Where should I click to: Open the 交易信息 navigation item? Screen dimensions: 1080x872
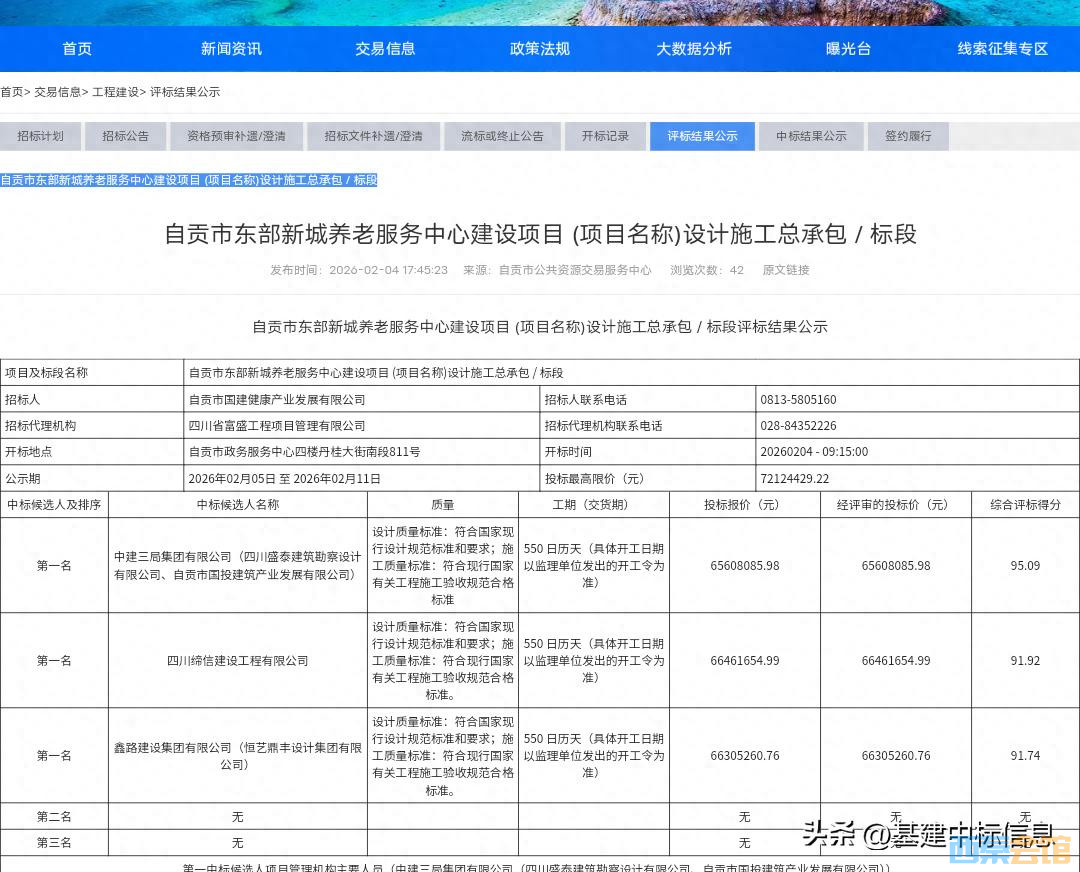pos(385,49)
